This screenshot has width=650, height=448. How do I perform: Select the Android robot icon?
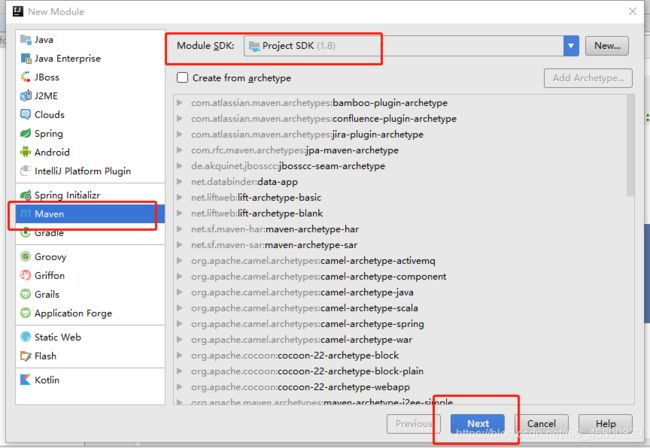pos(26,152)
